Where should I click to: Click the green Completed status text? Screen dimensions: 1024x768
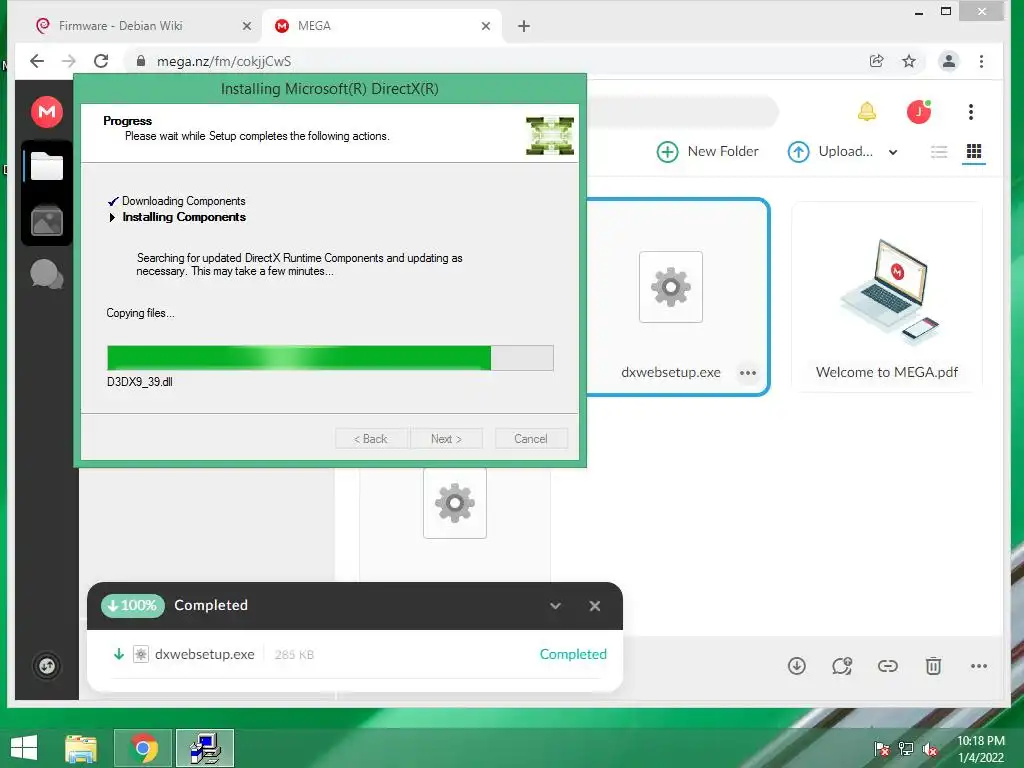573,654
